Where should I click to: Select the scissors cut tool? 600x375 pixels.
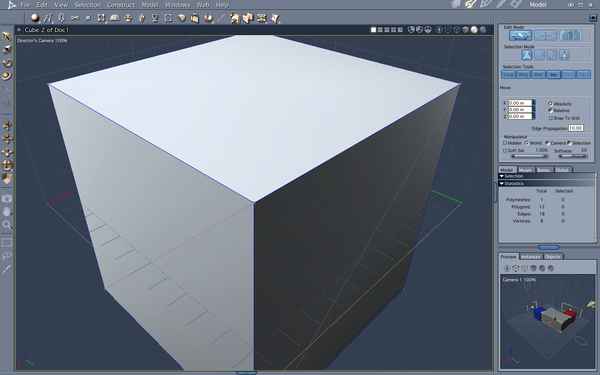coord(75,18)
